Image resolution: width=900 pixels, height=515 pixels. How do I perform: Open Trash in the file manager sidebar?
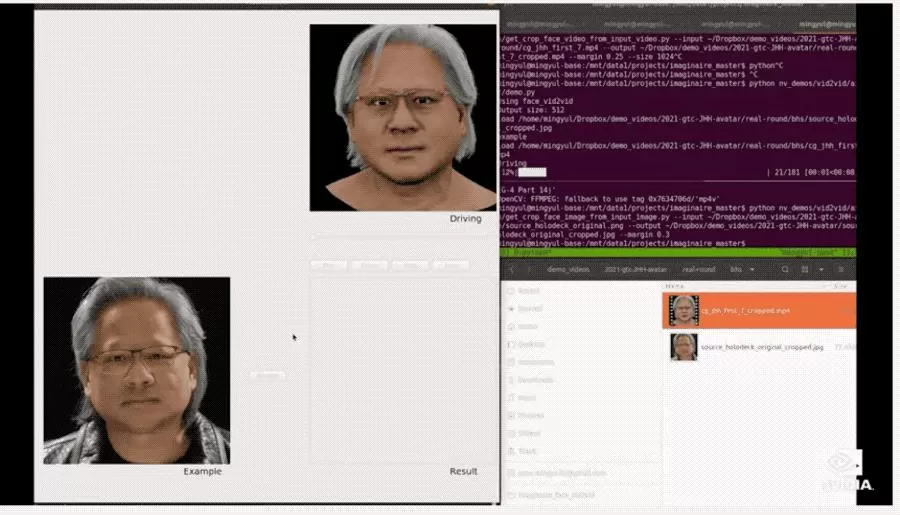coord(522,451)
